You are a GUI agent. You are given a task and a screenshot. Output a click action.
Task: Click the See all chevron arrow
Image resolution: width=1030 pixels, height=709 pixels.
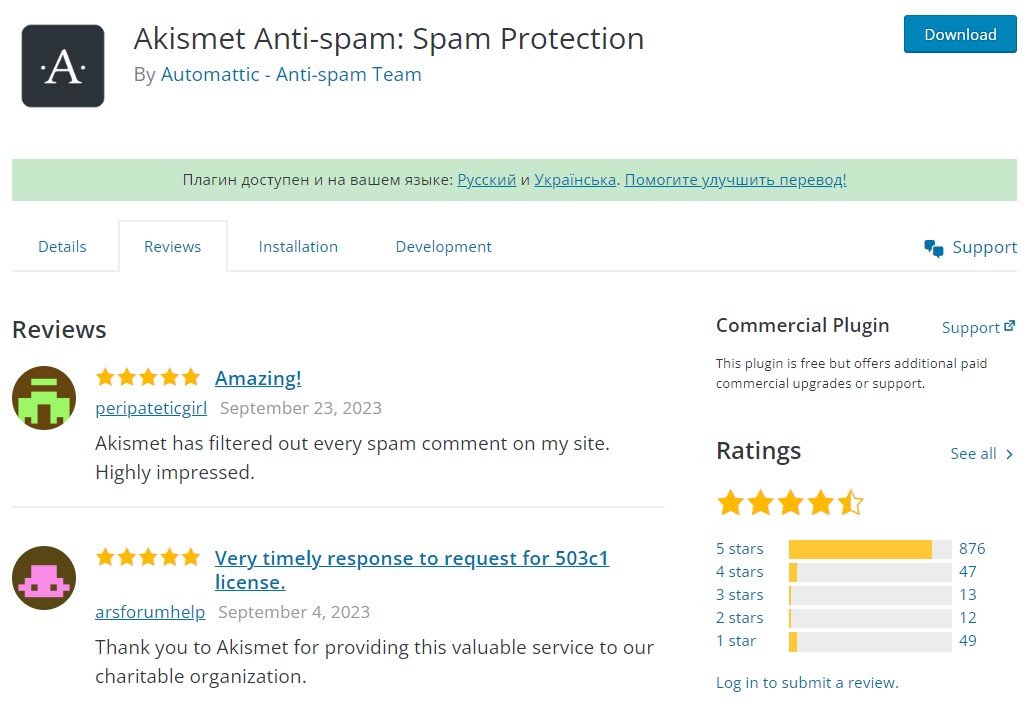tap(1010, 454)
